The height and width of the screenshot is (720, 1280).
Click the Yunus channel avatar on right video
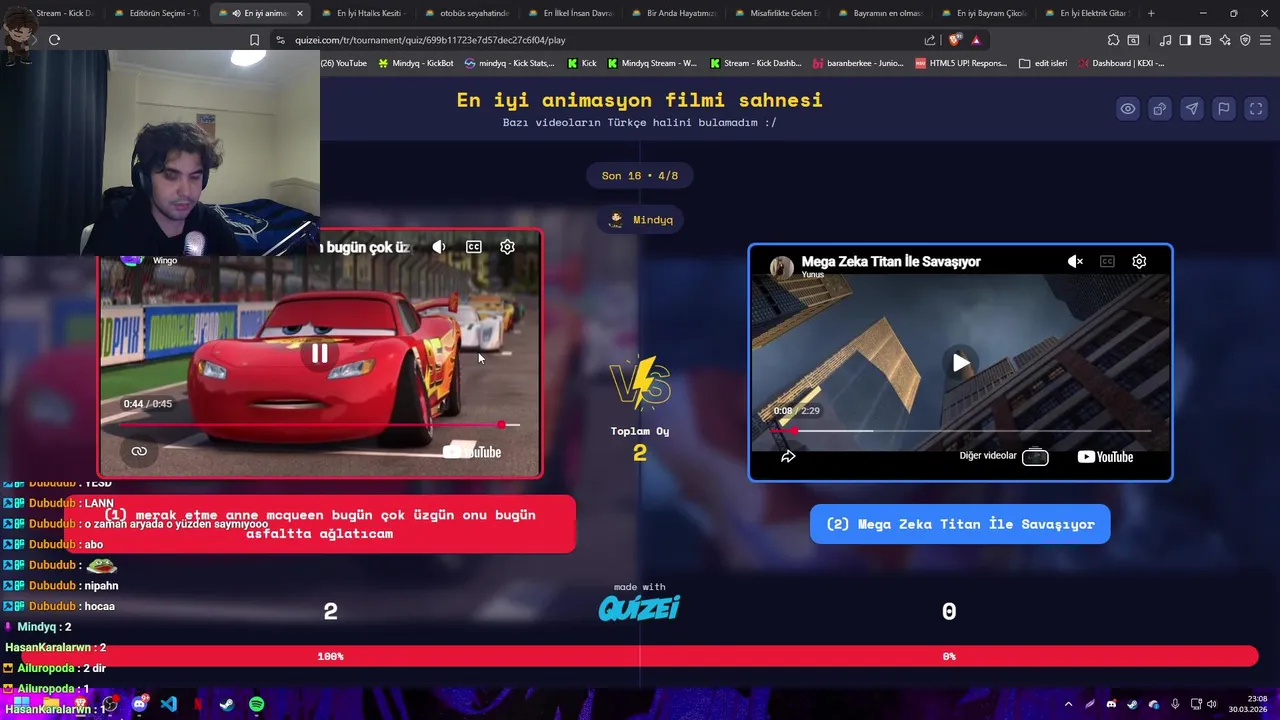[781, 267]
